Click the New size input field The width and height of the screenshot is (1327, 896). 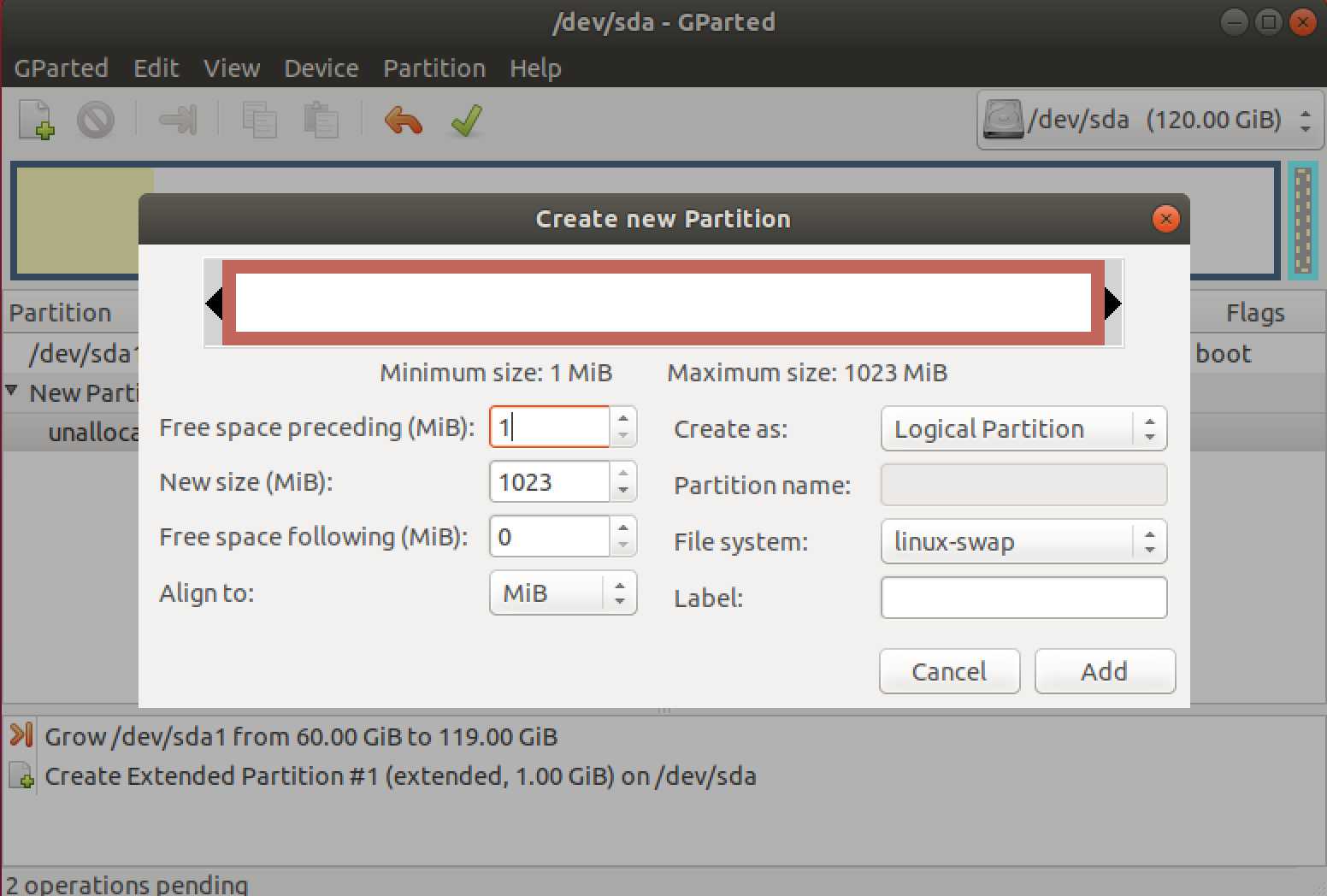coord(550,481)
